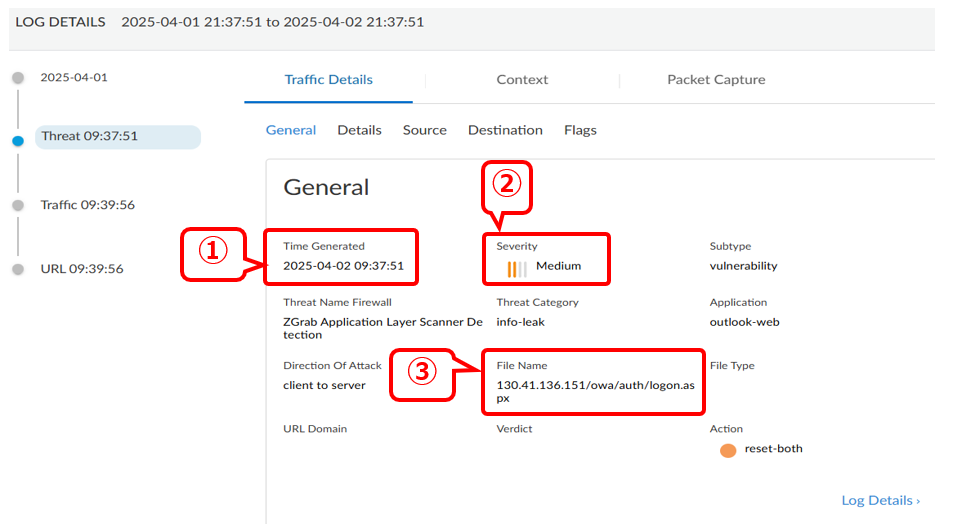Go to the Details sub-tab
The height and width of the screenshot is (528, 960).
click(x=359, y=130)
